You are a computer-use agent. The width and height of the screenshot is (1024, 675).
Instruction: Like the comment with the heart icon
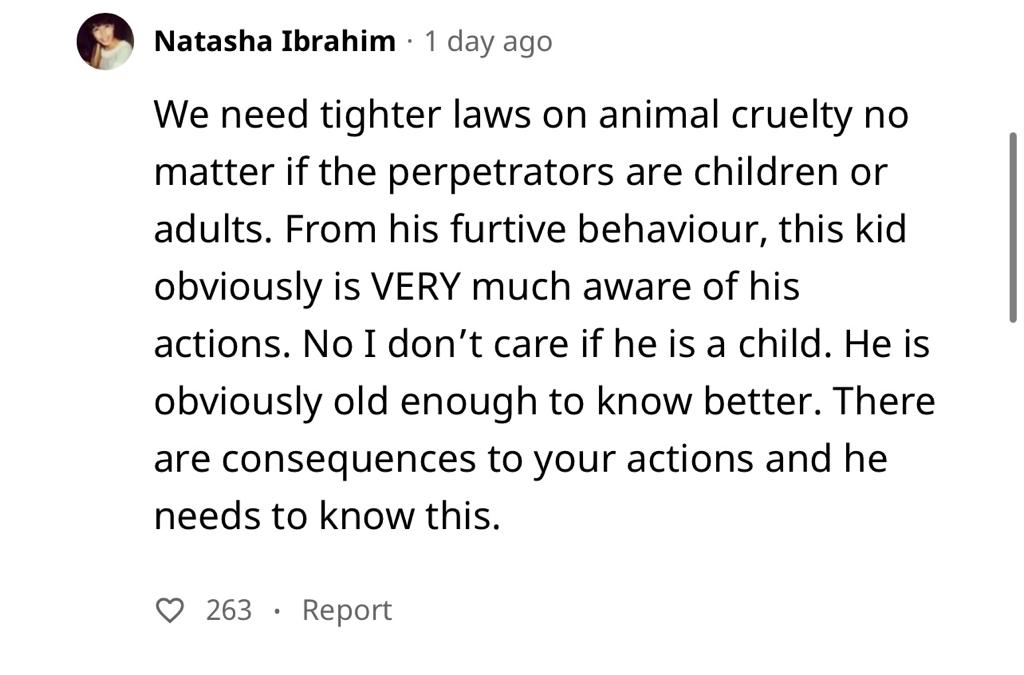pyautogui.click(x=170, y=610)
